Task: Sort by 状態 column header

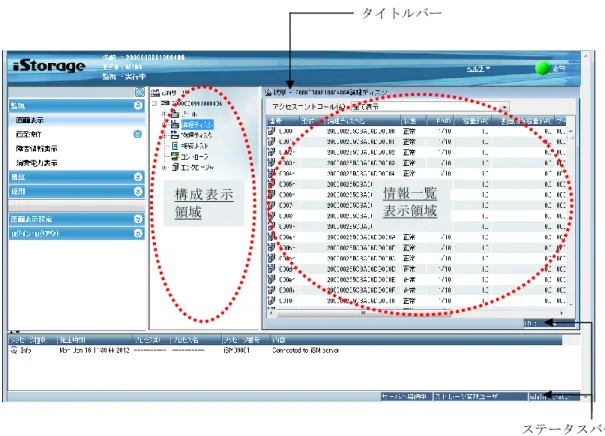Action: click(413, 121)
